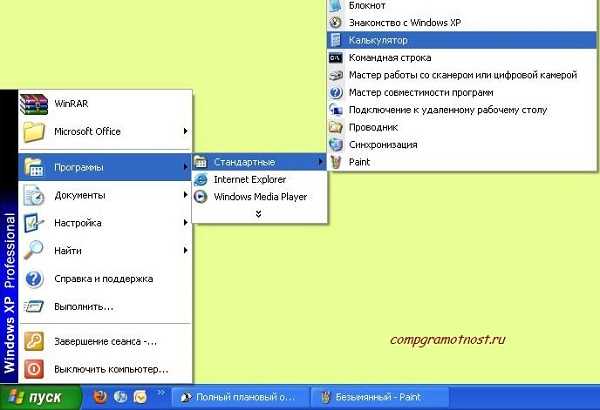Expand the Документы submenu arrow

pyautogui.click(x=186, y=195)
